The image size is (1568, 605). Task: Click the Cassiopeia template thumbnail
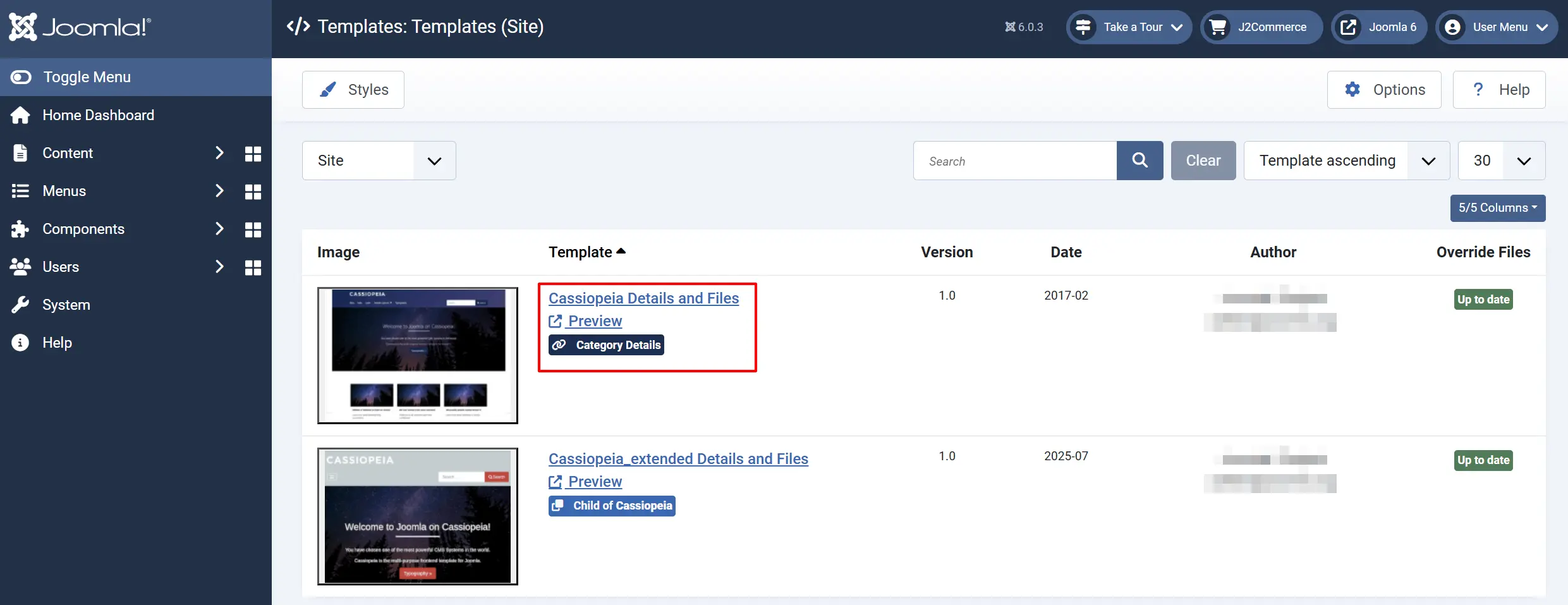(x=418, y=355)
